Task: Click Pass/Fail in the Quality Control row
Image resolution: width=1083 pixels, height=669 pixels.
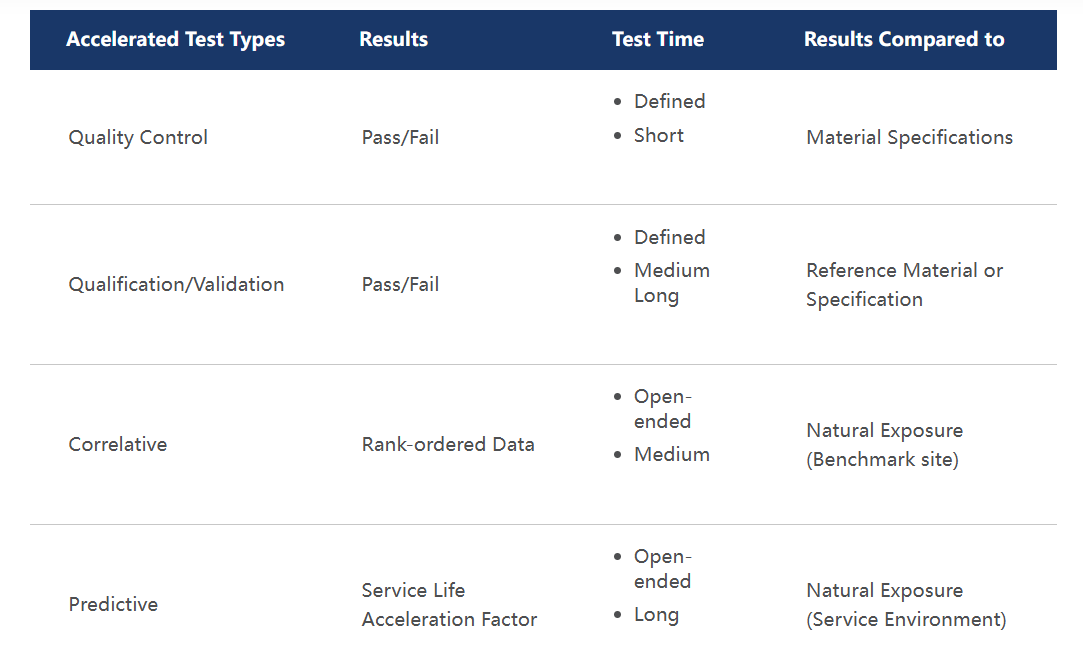Action: [x=401, y=137]
